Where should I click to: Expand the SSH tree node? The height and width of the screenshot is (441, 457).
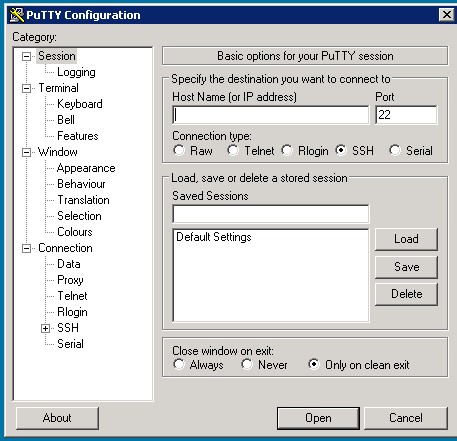45,328
